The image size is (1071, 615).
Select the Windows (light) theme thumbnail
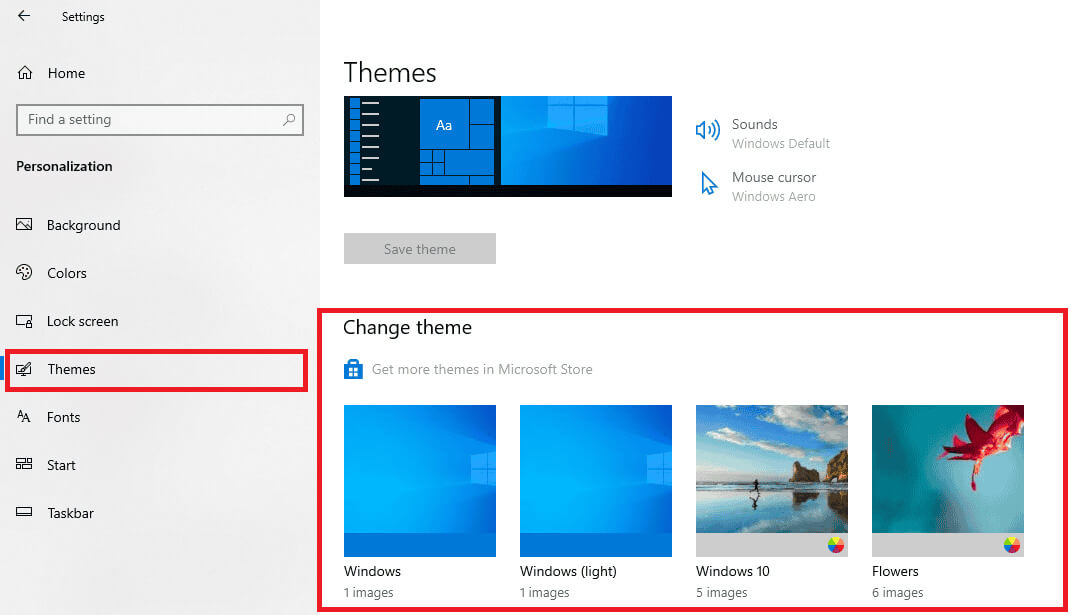point(596,480)
